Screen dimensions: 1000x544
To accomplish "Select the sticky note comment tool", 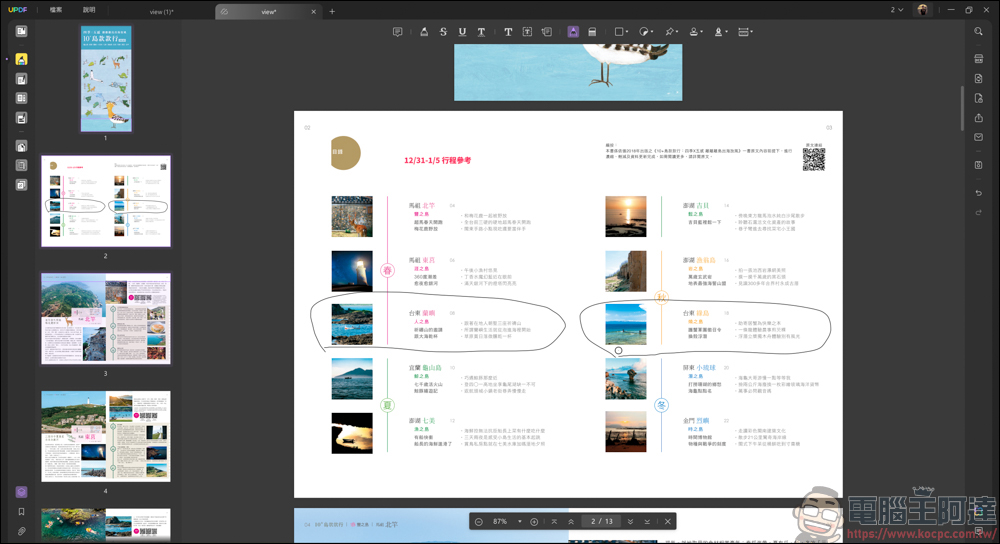I will click(x=397, y=32).
